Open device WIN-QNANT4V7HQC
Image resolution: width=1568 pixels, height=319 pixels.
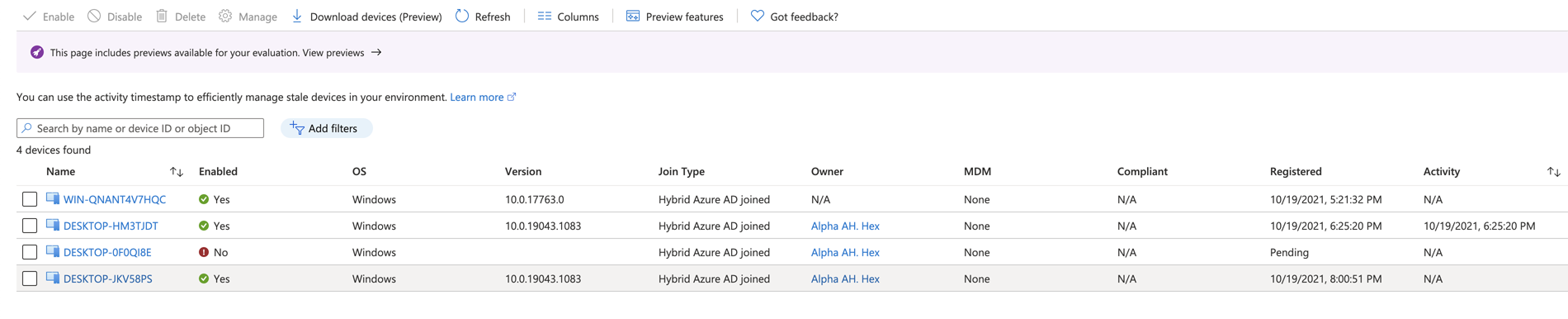[x=115, y=199]
